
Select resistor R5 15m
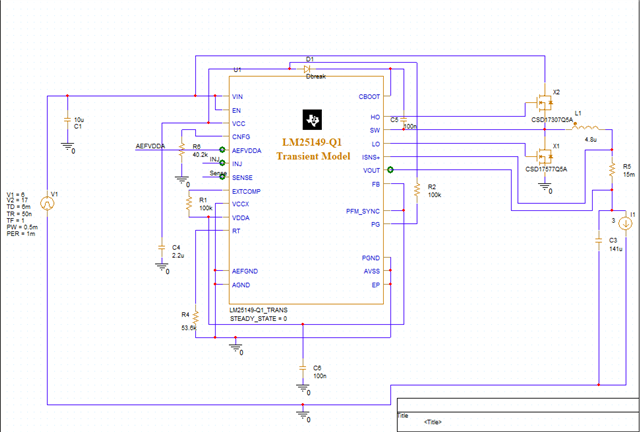coord(611,169)
